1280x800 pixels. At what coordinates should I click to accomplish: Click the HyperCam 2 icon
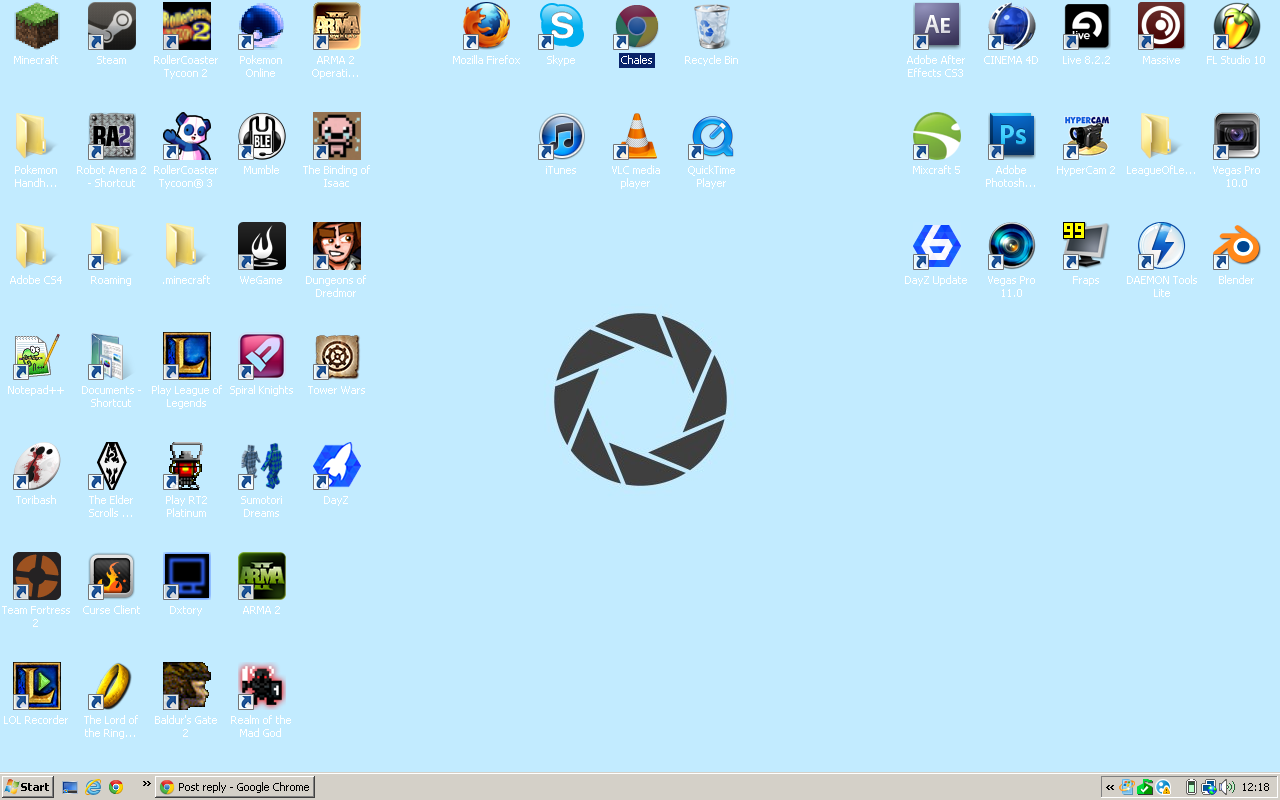tap(1086, 137)
